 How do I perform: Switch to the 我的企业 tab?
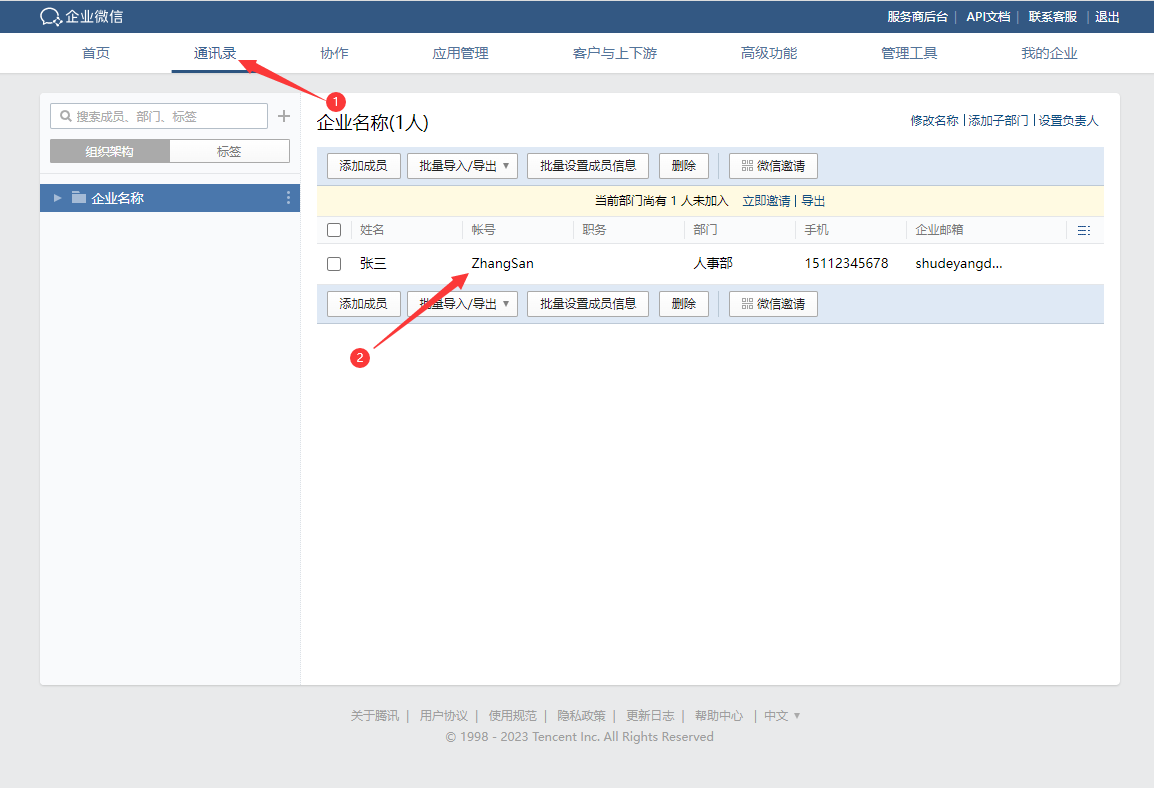point(1049,53)
